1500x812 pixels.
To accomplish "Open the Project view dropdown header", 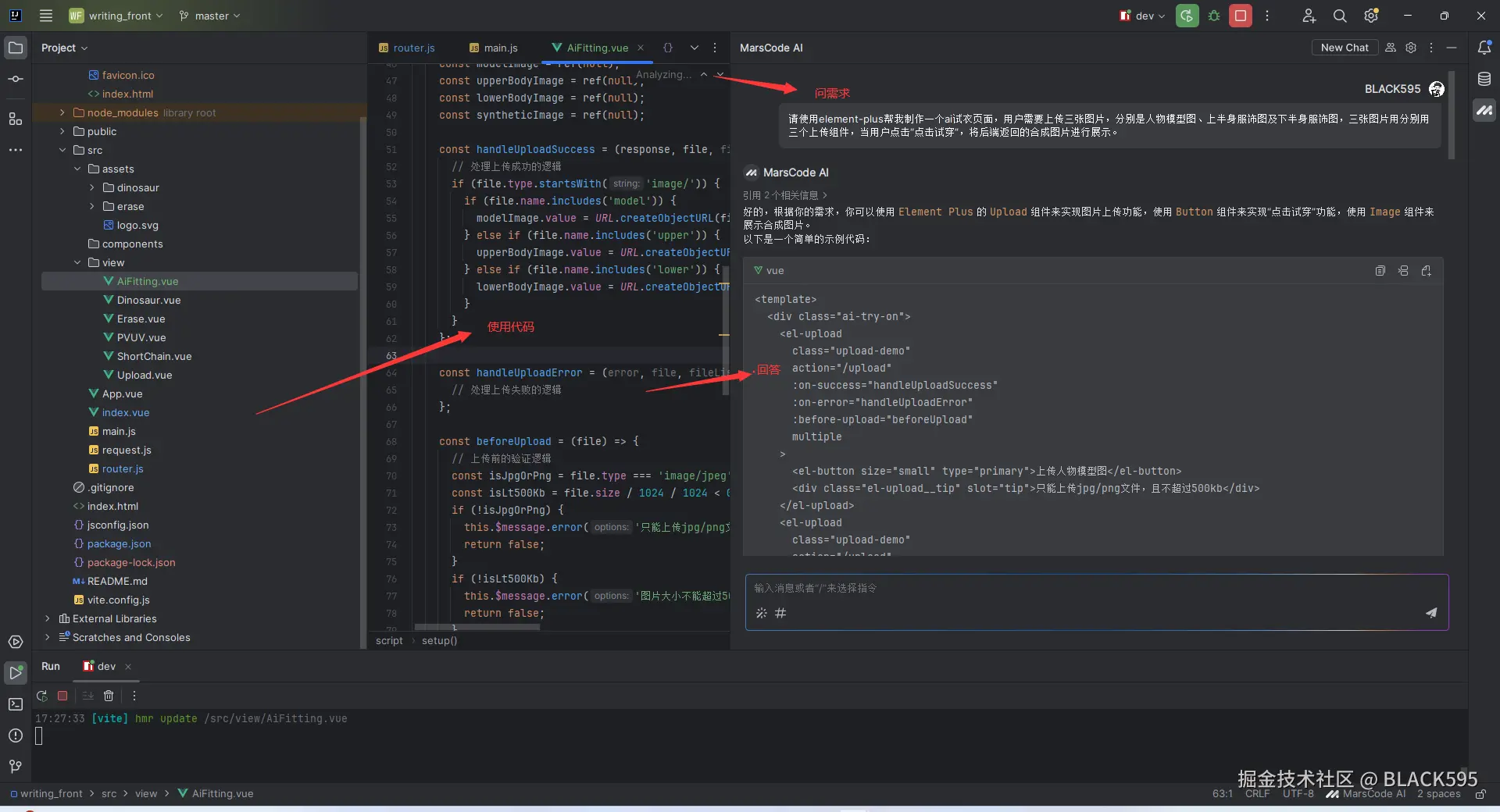I will (x=65, y=48).
